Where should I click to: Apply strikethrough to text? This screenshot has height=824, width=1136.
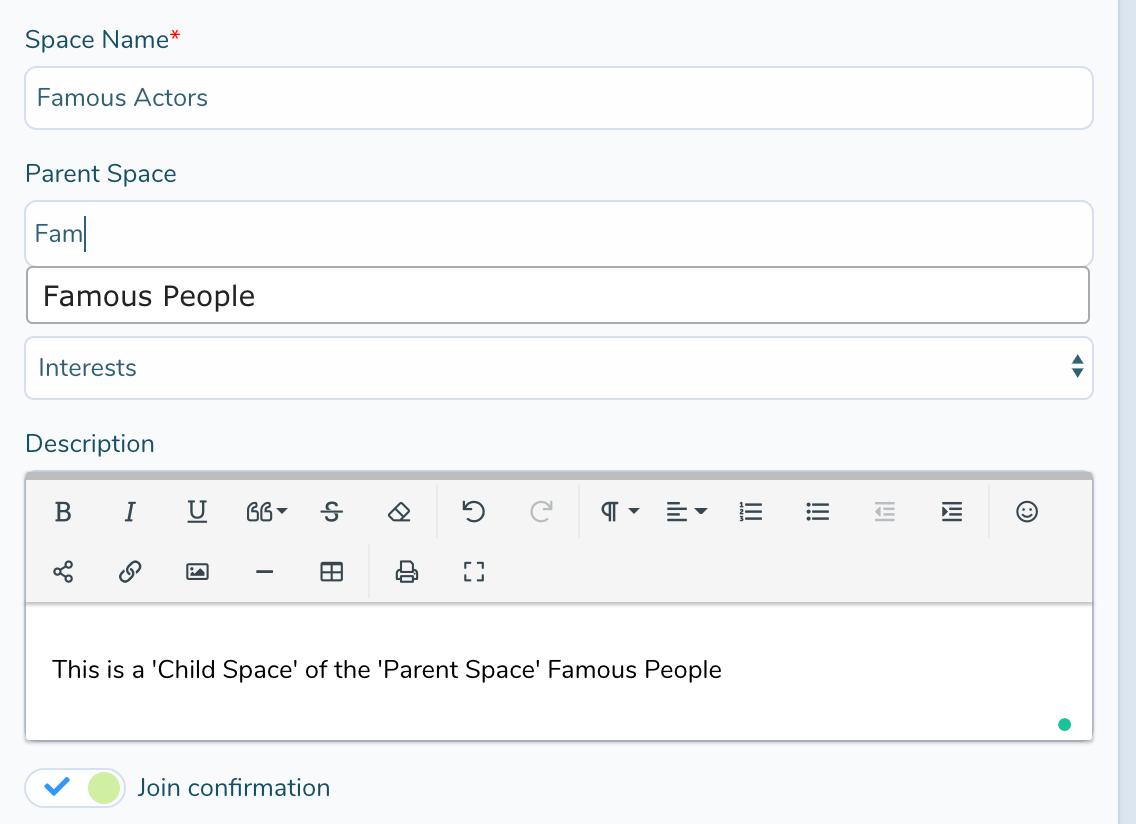click(x=332, y=512)
